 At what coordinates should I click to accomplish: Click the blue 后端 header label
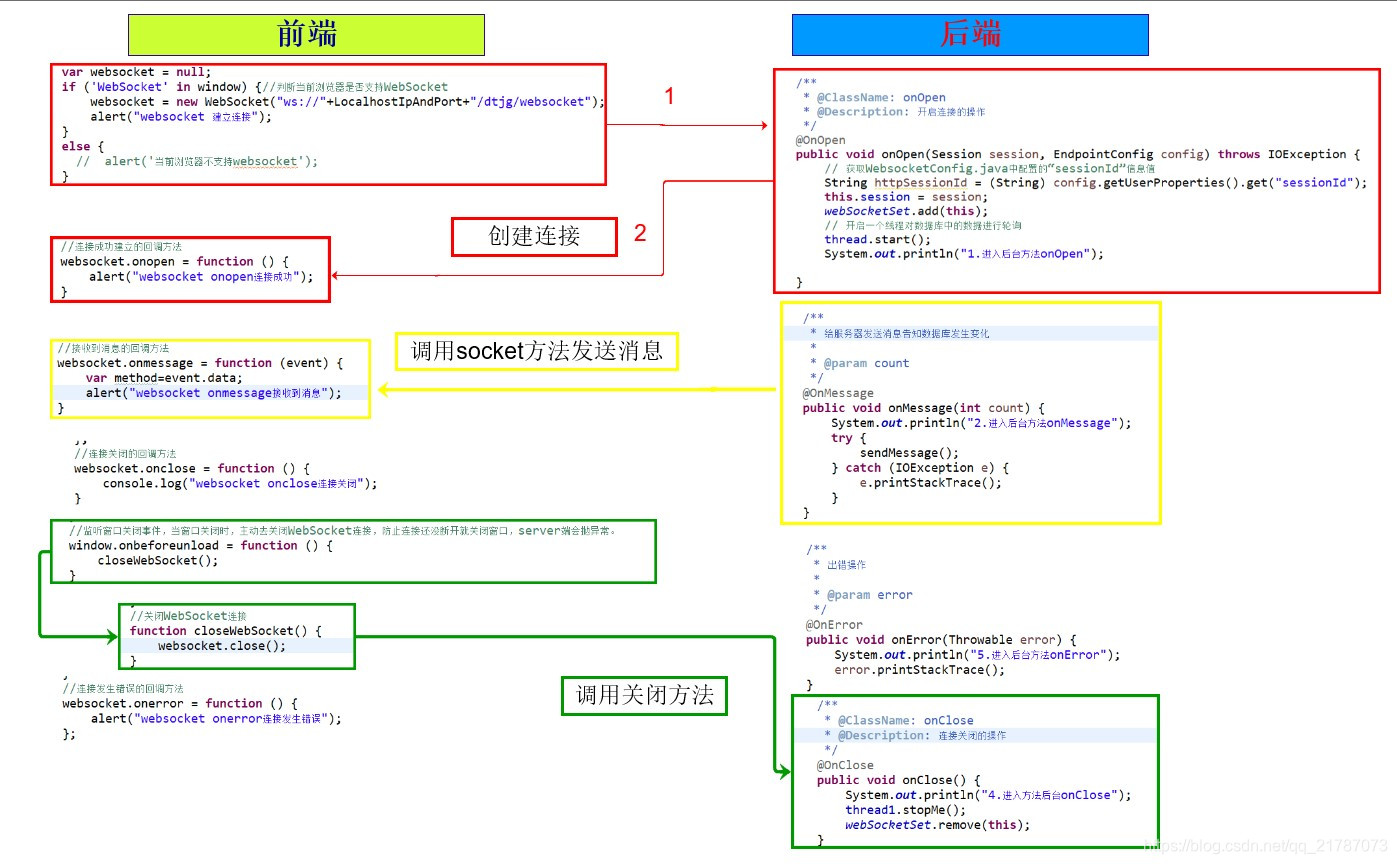tap(970, 35)
